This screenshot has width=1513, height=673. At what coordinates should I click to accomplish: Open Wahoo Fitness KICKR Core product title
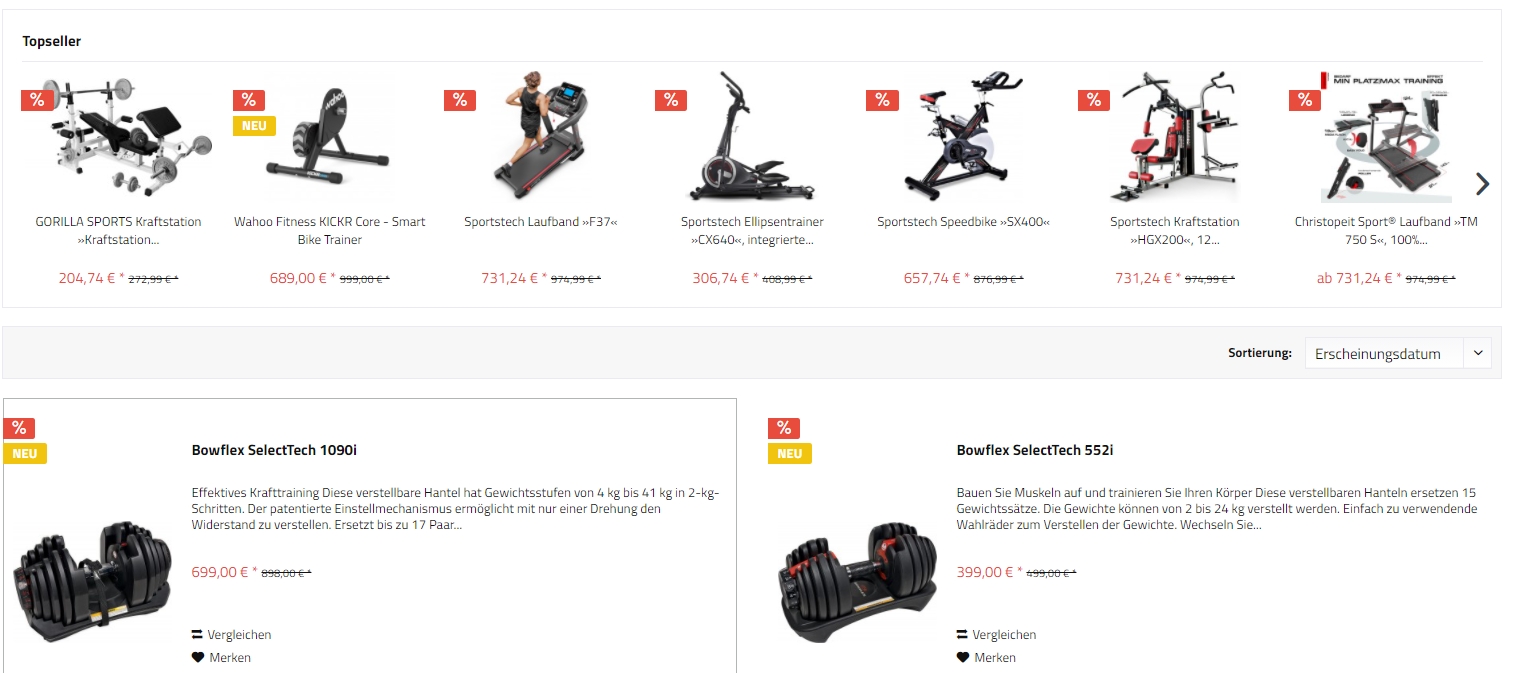[330, 231]
